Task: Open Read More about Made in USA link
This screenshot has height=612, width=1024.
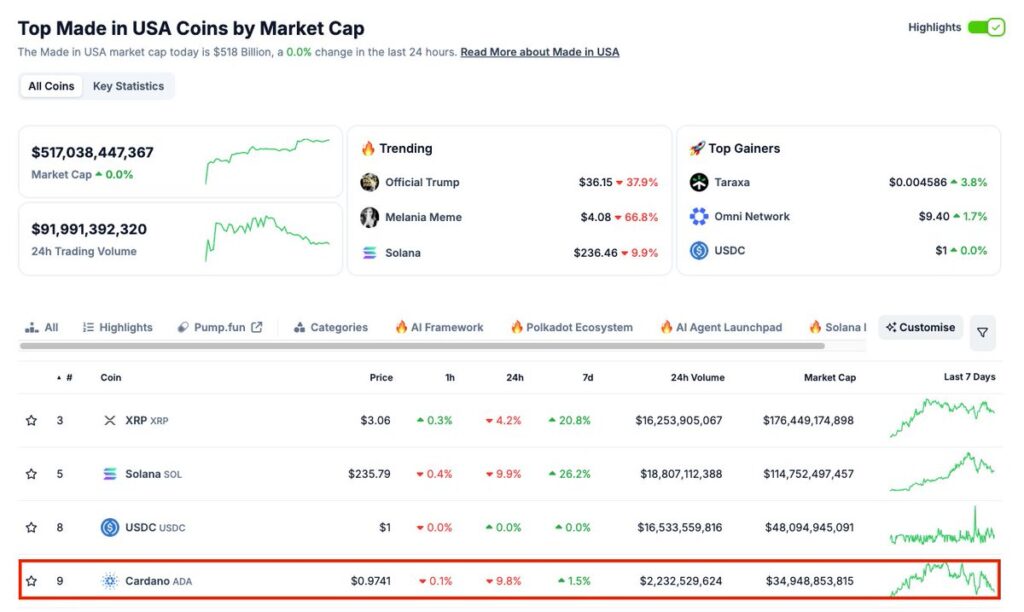Action: point(539,52)
